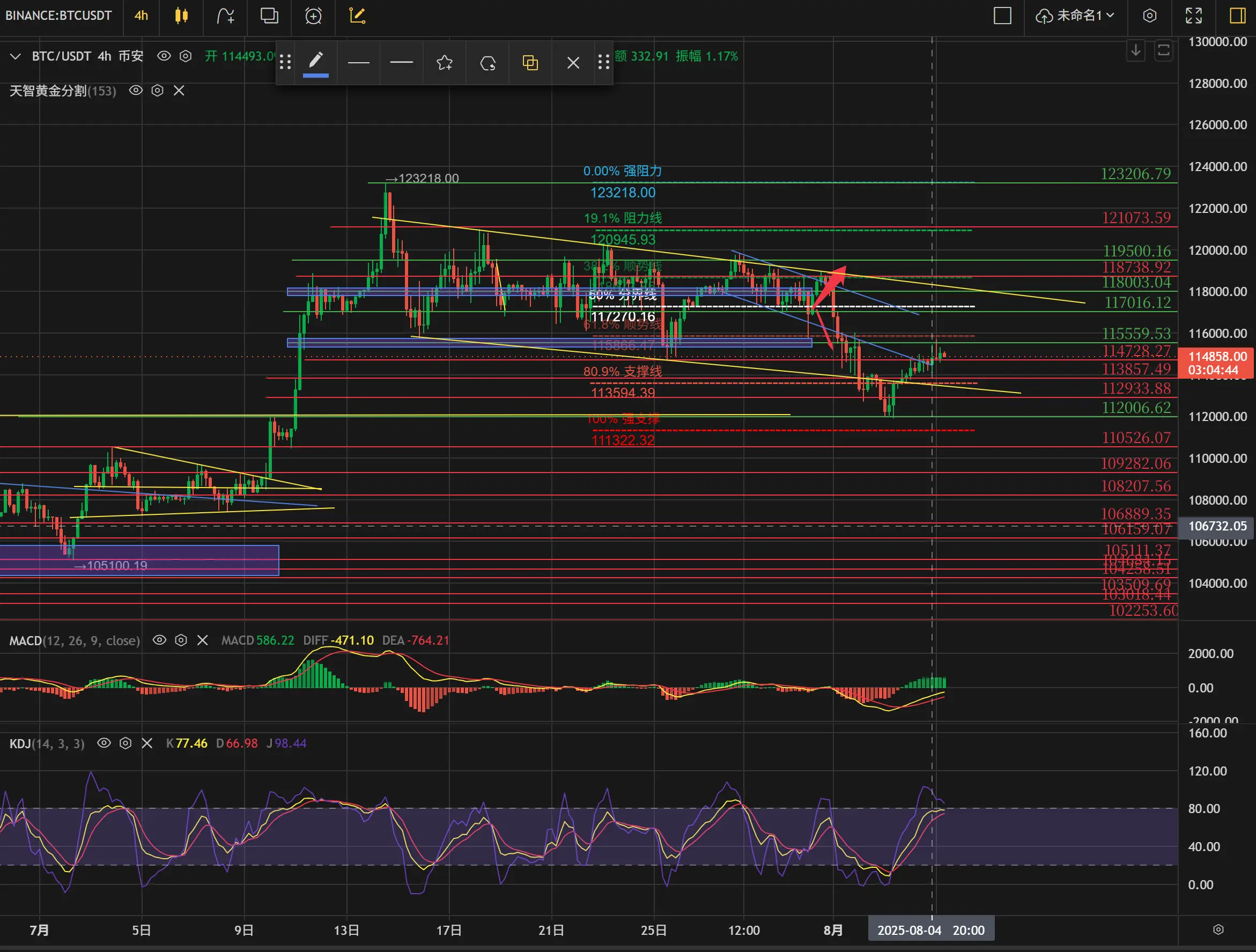Click the favorite star icon in floating toolbar
This screenshot has width=1256, height=952.
[x=445, y=62]
